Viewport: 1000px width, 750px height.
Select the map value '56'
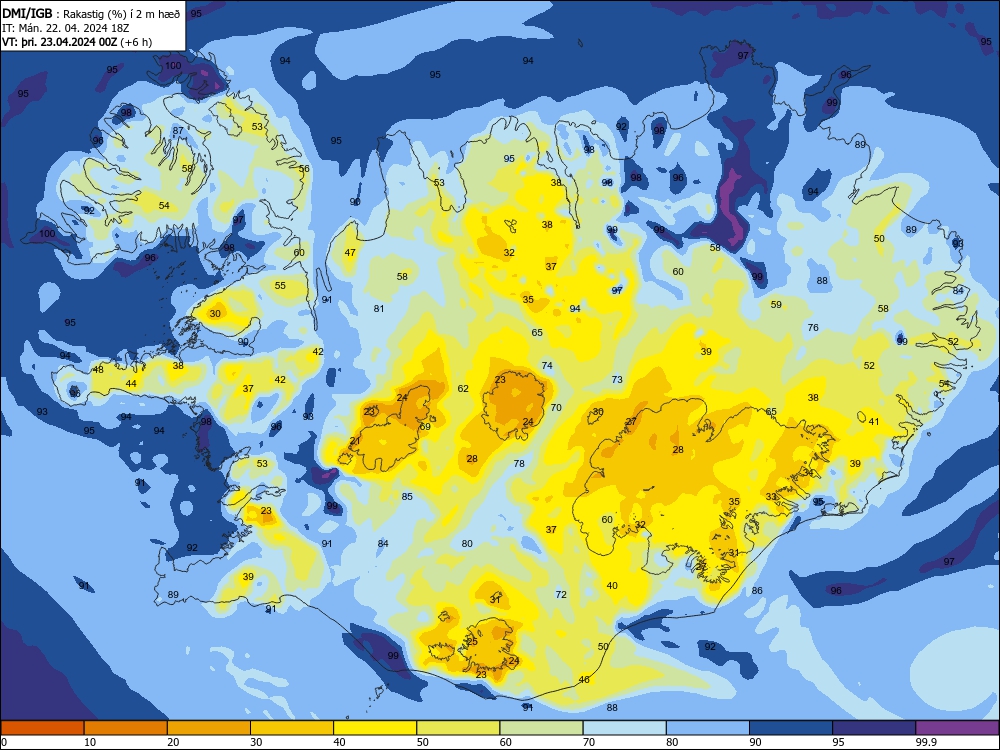(304, 169)
